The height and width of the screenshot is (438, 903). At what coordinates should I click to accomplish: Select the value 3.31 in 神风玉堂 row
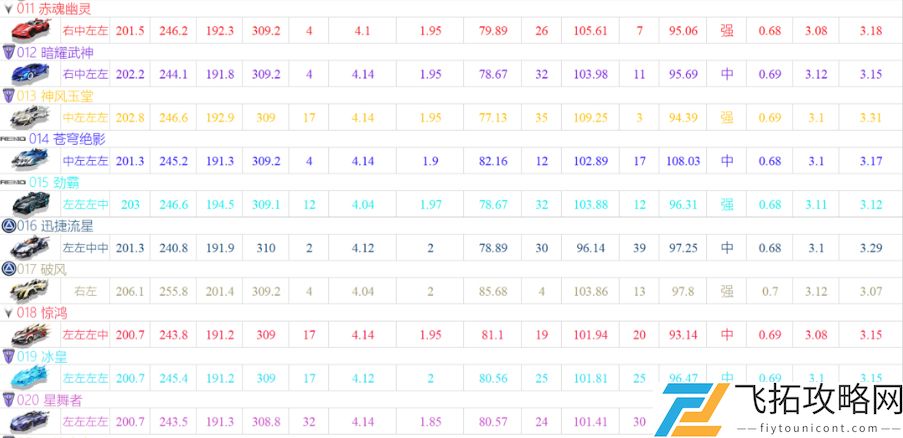click(871, 117)
